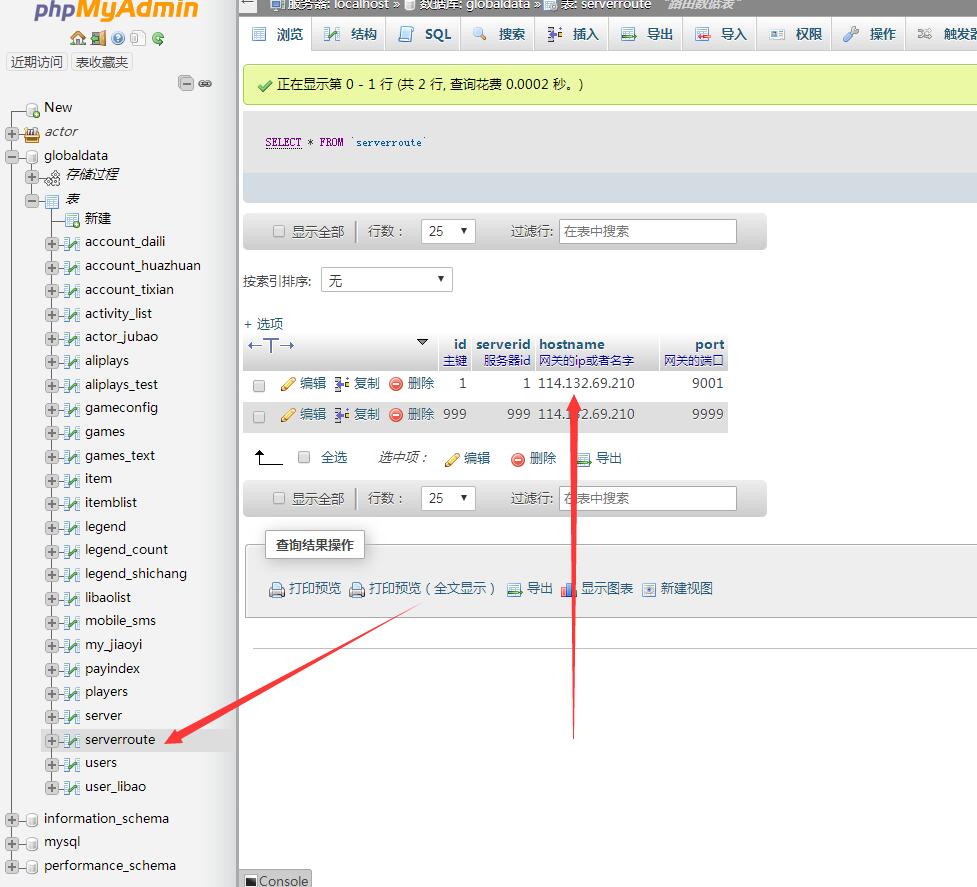
Task: Open the top 行数 dropdown showing 25
Action: 447,231
